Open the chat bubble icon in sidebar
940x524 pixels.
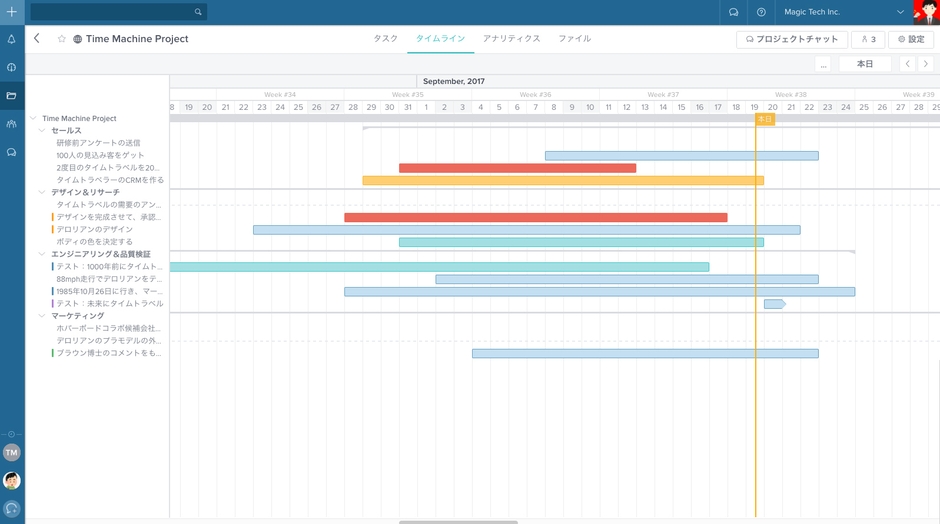click(x=12, y=153)
